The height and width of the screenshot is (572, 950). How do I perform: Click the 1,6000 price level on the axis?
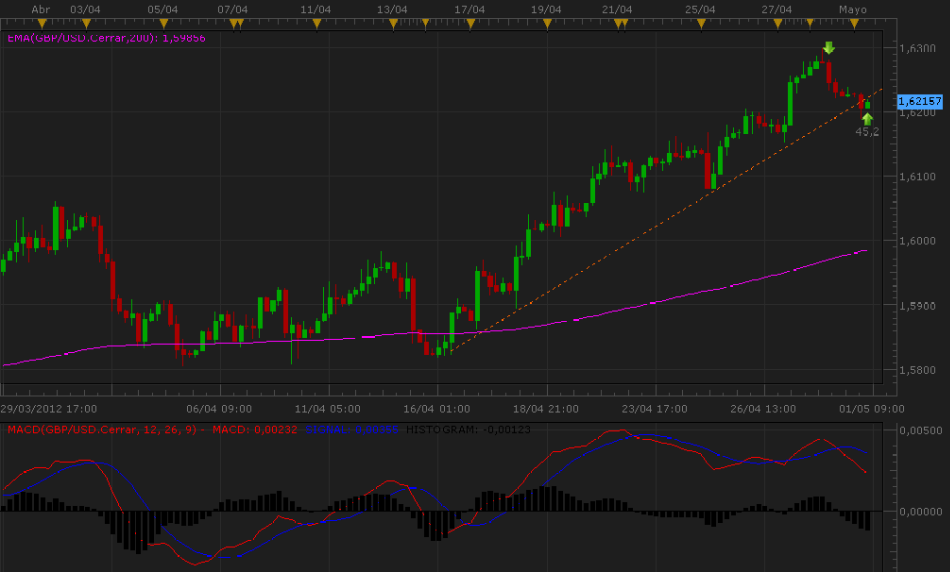917,241
